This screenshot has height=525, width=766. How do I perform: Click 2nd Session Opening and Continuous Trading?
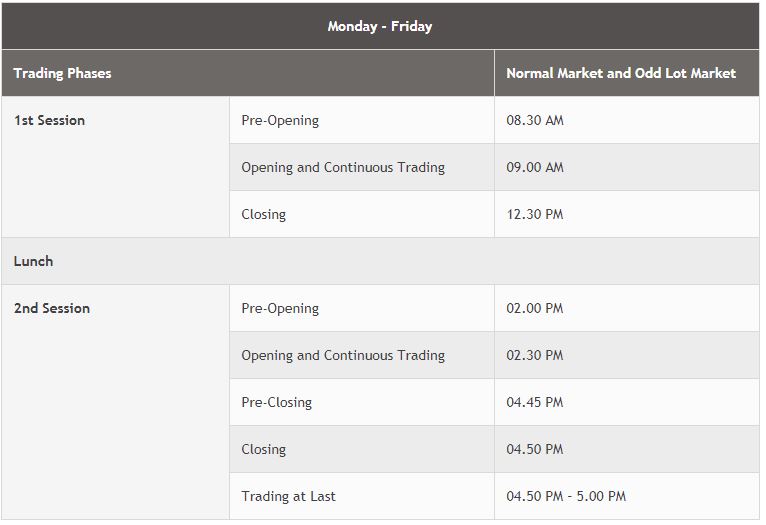(x=343, y=355)
